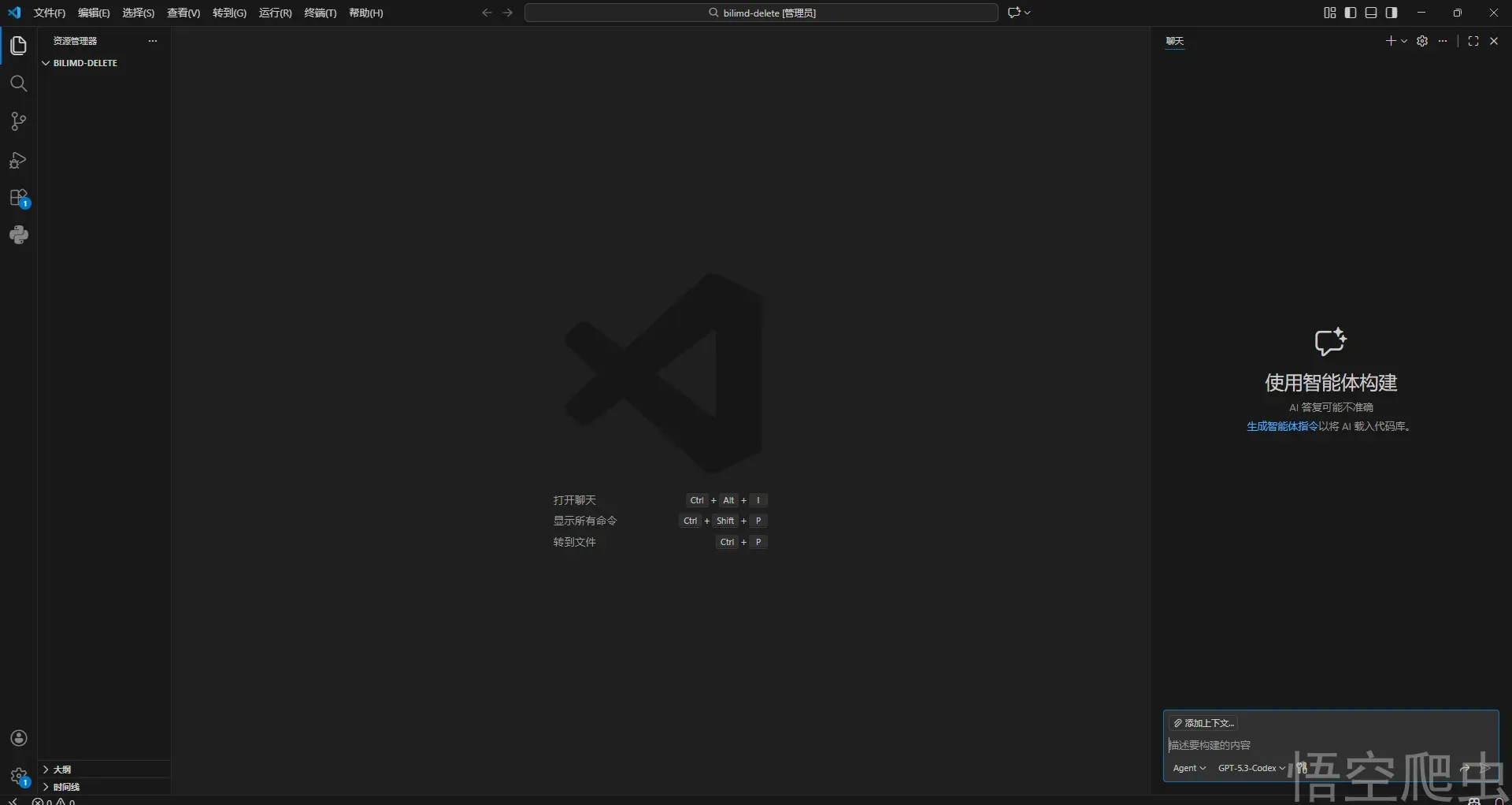1512x805 pixels.
Task: Expand the 时间线 timeline section
Action: (66, 787)
